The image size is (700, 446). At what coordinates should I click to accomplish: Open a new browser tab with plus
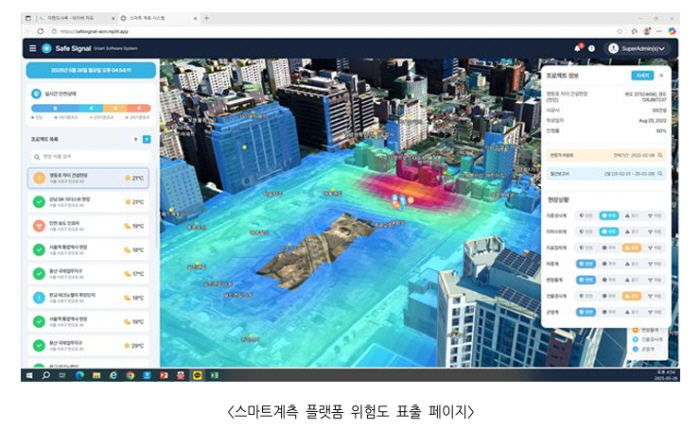pyautogui.click(x=207, y=18)
